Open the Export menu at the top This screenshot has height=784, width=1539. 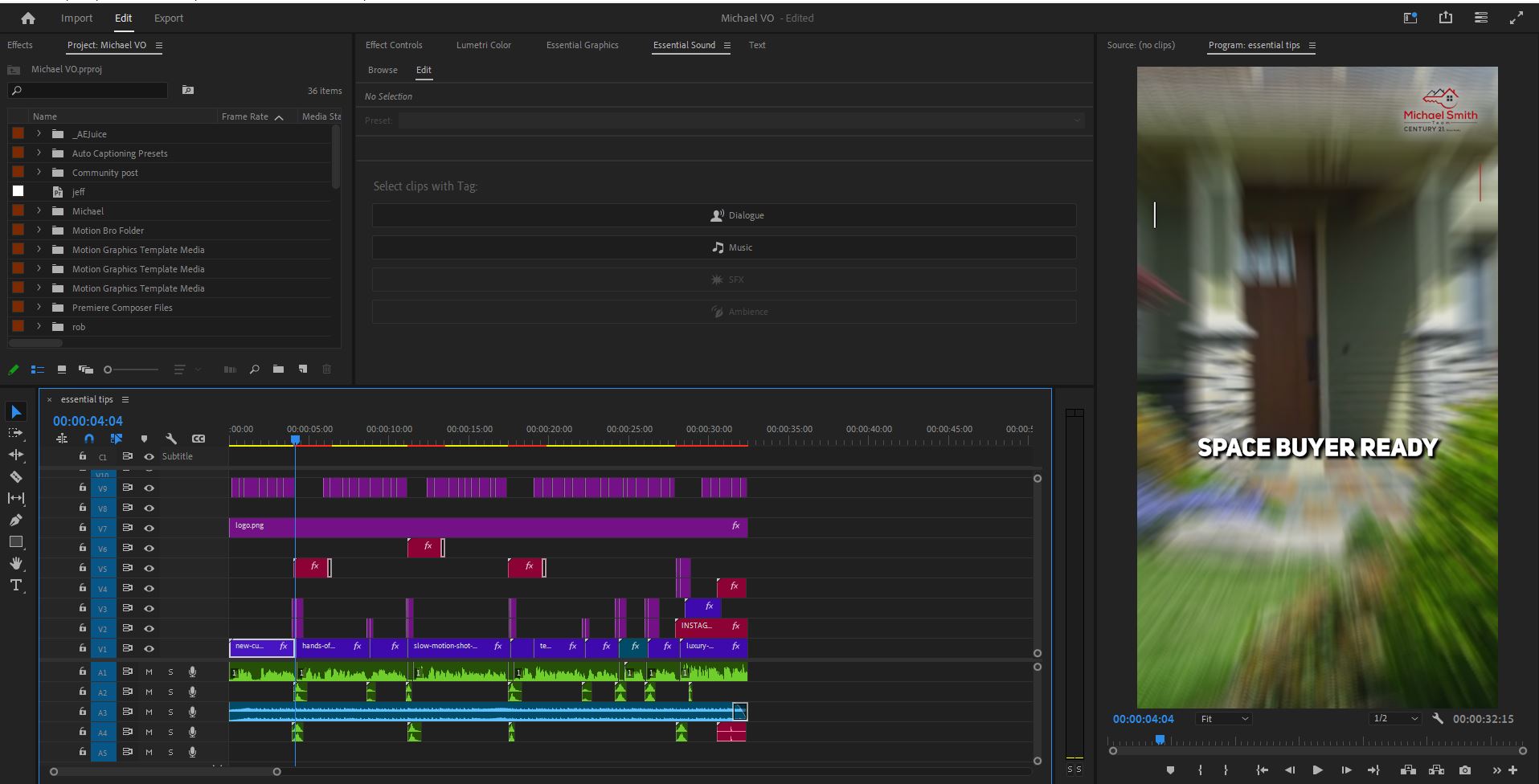(x=168, y=18)
